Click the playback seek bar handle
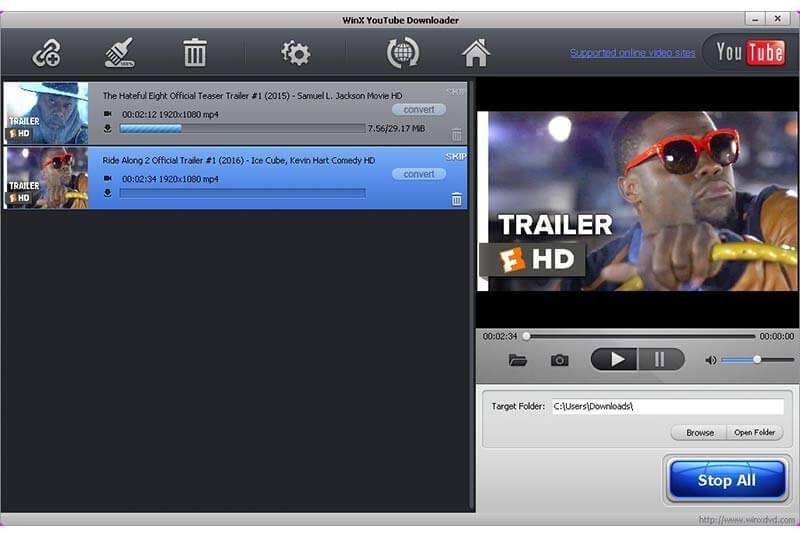The width and height of the screenshot is (800, 537). pyautogui.click(x=527, y=336)
